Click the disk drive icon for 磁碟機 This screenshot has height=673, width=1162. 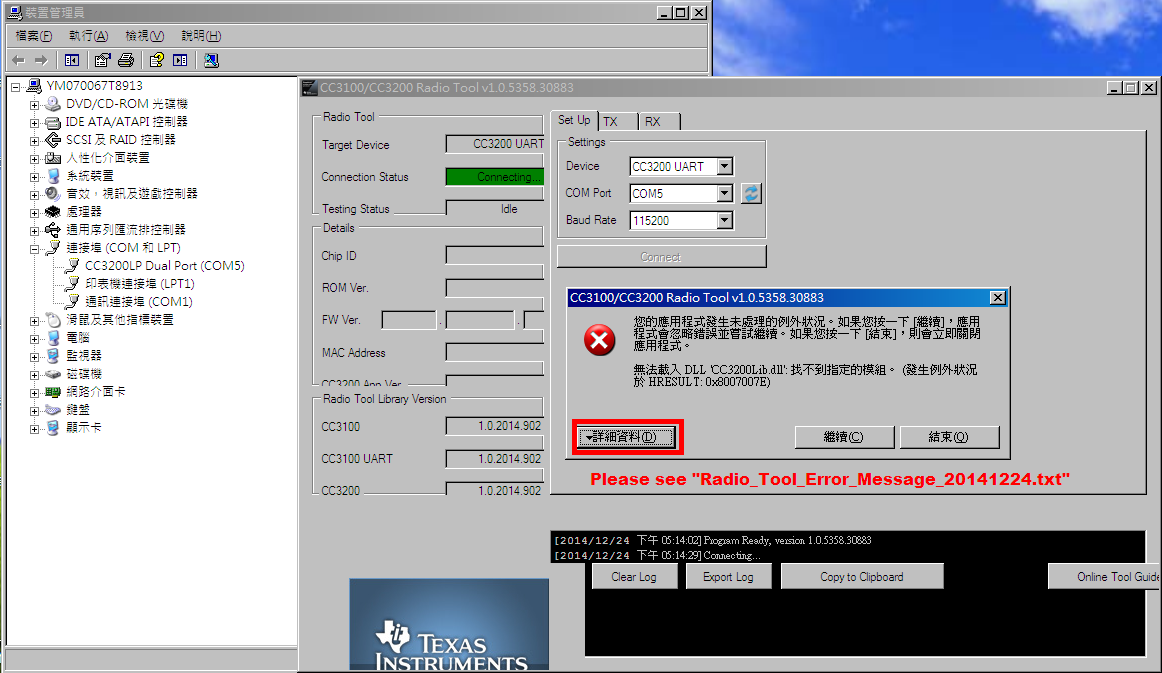(53, 374)
